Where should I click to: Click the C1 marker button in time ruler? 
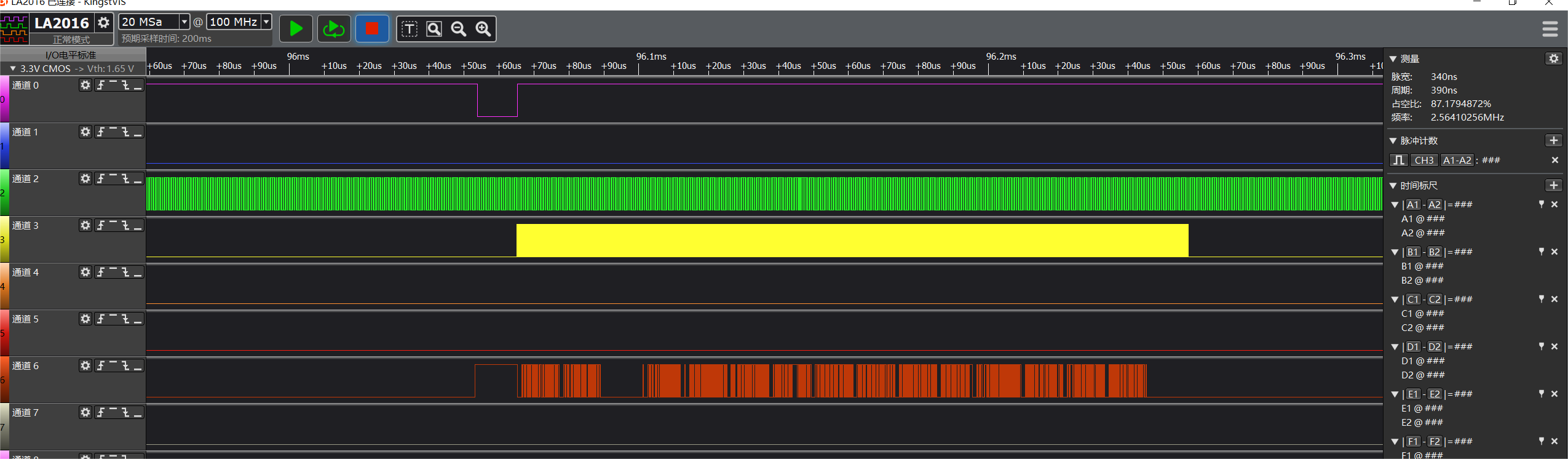coord(1413,299)
